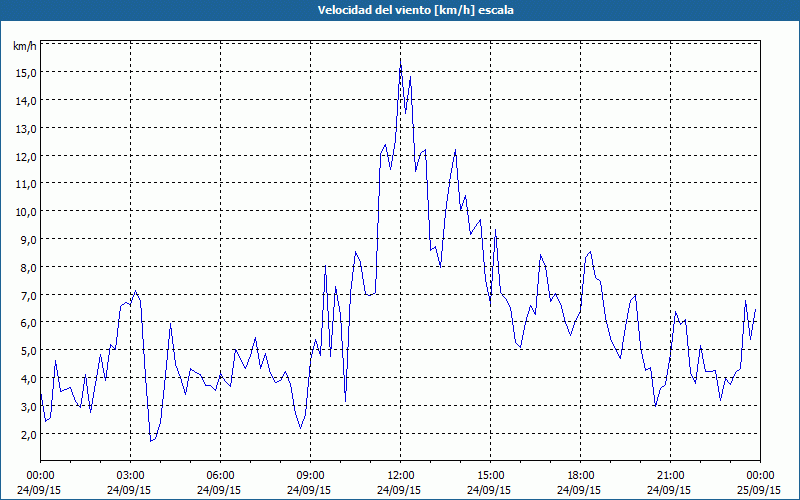
Task: Click the 'km/h' axis unit label
Action: point(25,46)
